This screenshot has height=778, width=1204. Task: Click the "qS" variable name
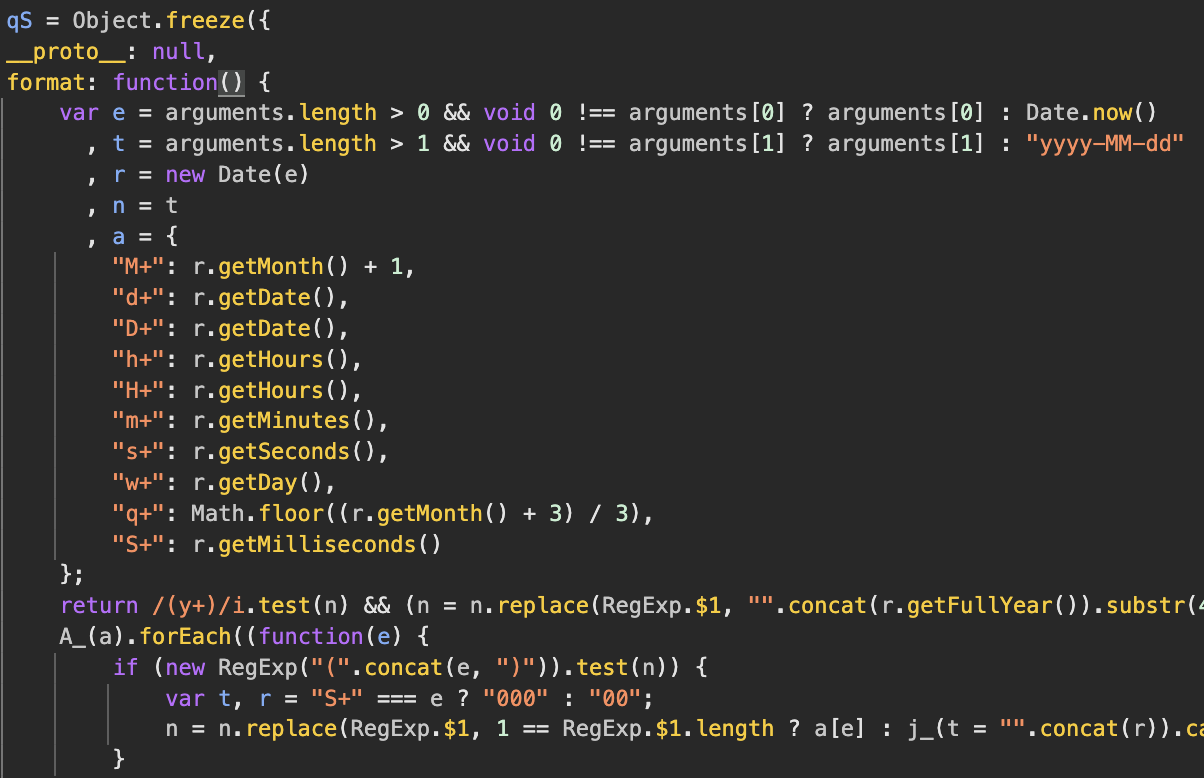point(20,20)
